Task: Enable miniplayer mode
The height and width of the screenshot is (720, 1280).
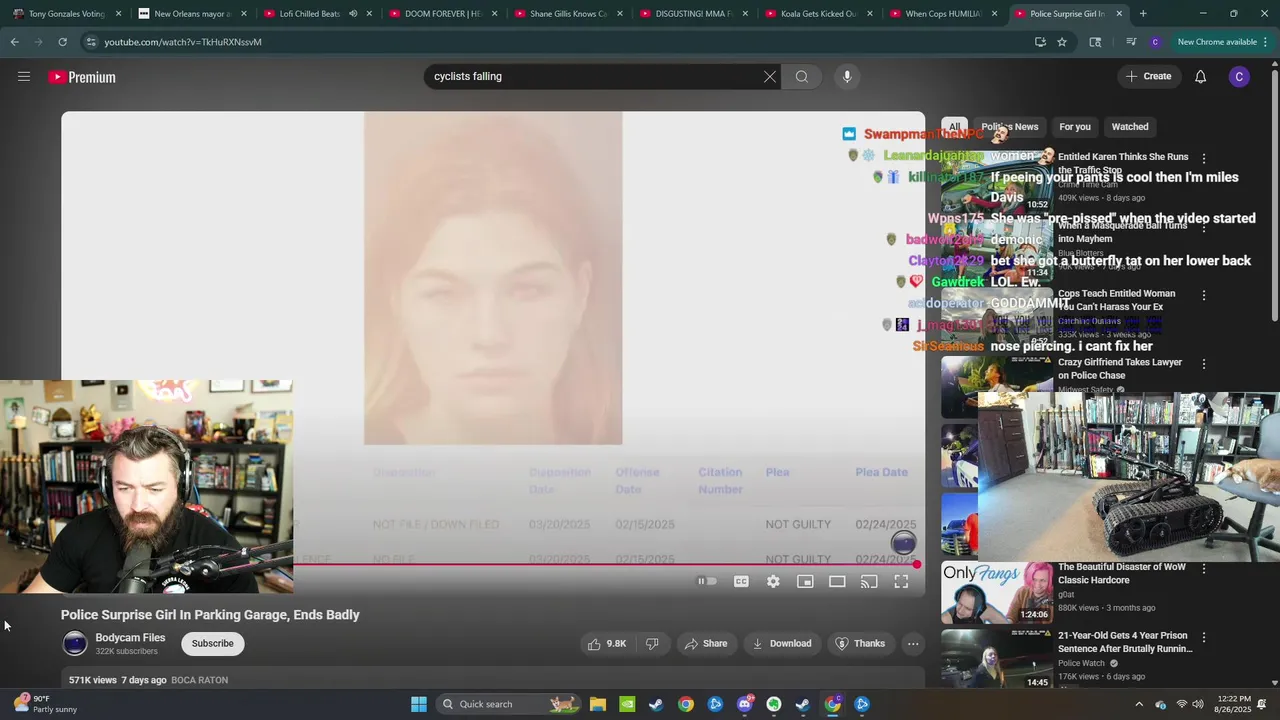Action: (x=805, y=581)
